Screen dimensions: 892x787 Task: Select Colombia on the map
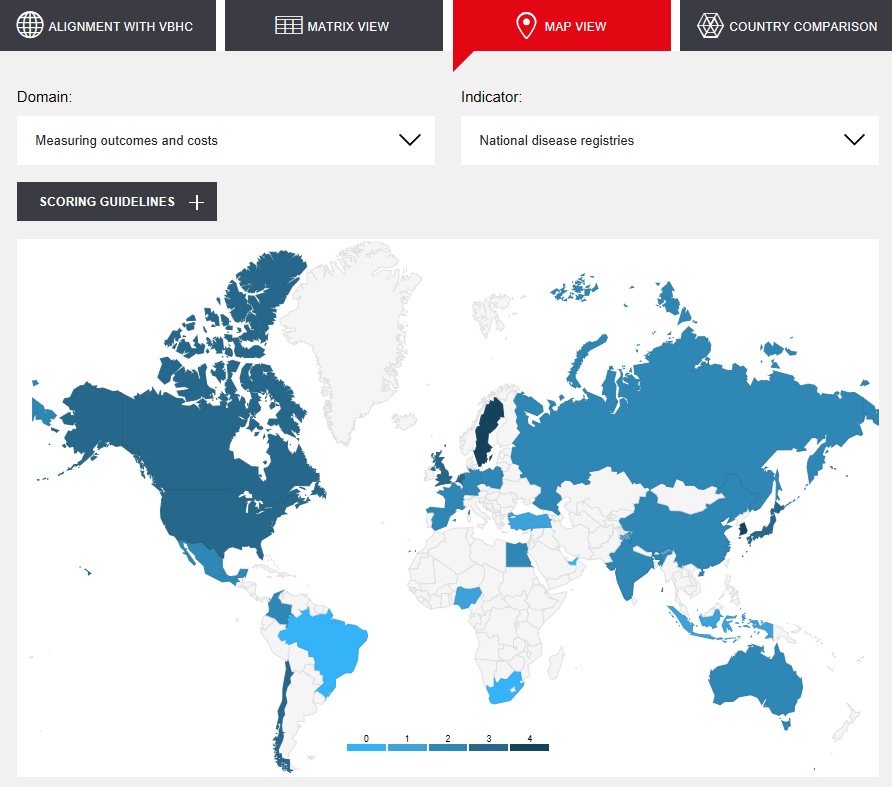click(x=279, y=609)
